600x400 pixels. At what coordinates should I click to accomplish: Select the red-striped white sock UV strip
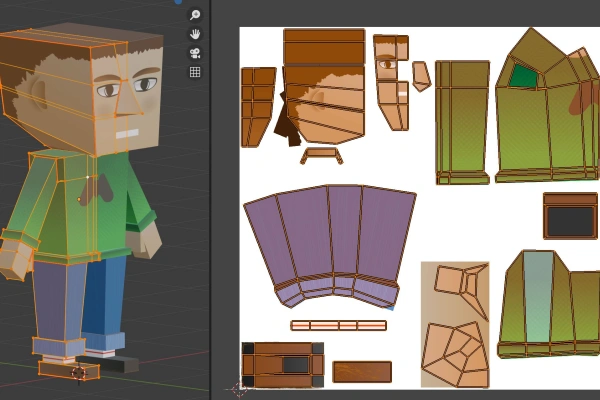pyautogui.click(x=339, y=326)
